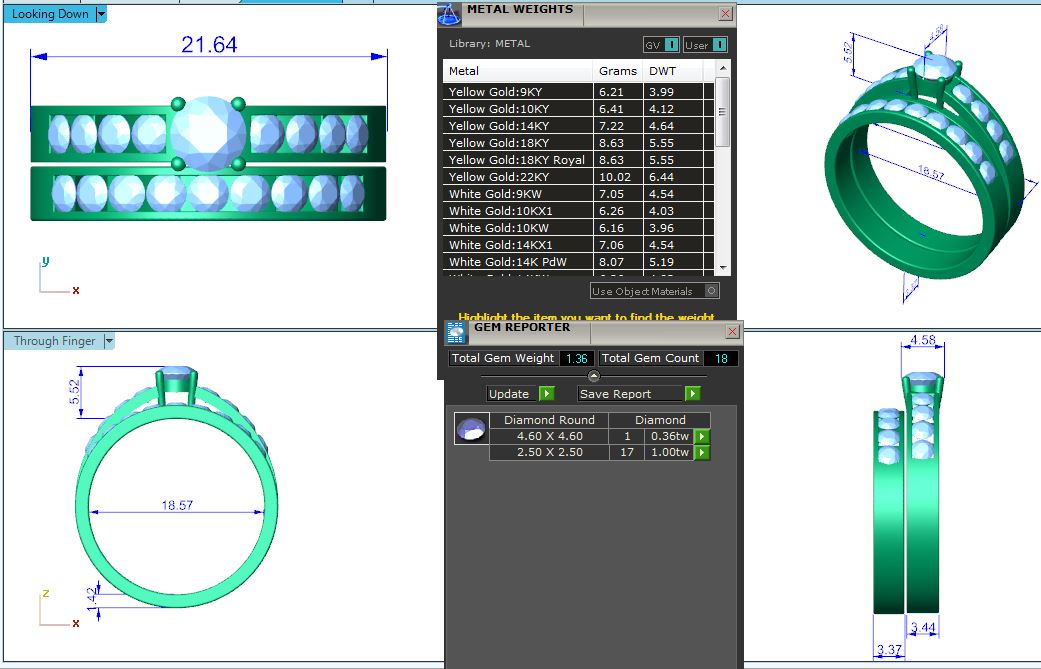Collapse the Gem Reporter totals section
Viewport: 1041px width, 669px height.
point(594,376)
